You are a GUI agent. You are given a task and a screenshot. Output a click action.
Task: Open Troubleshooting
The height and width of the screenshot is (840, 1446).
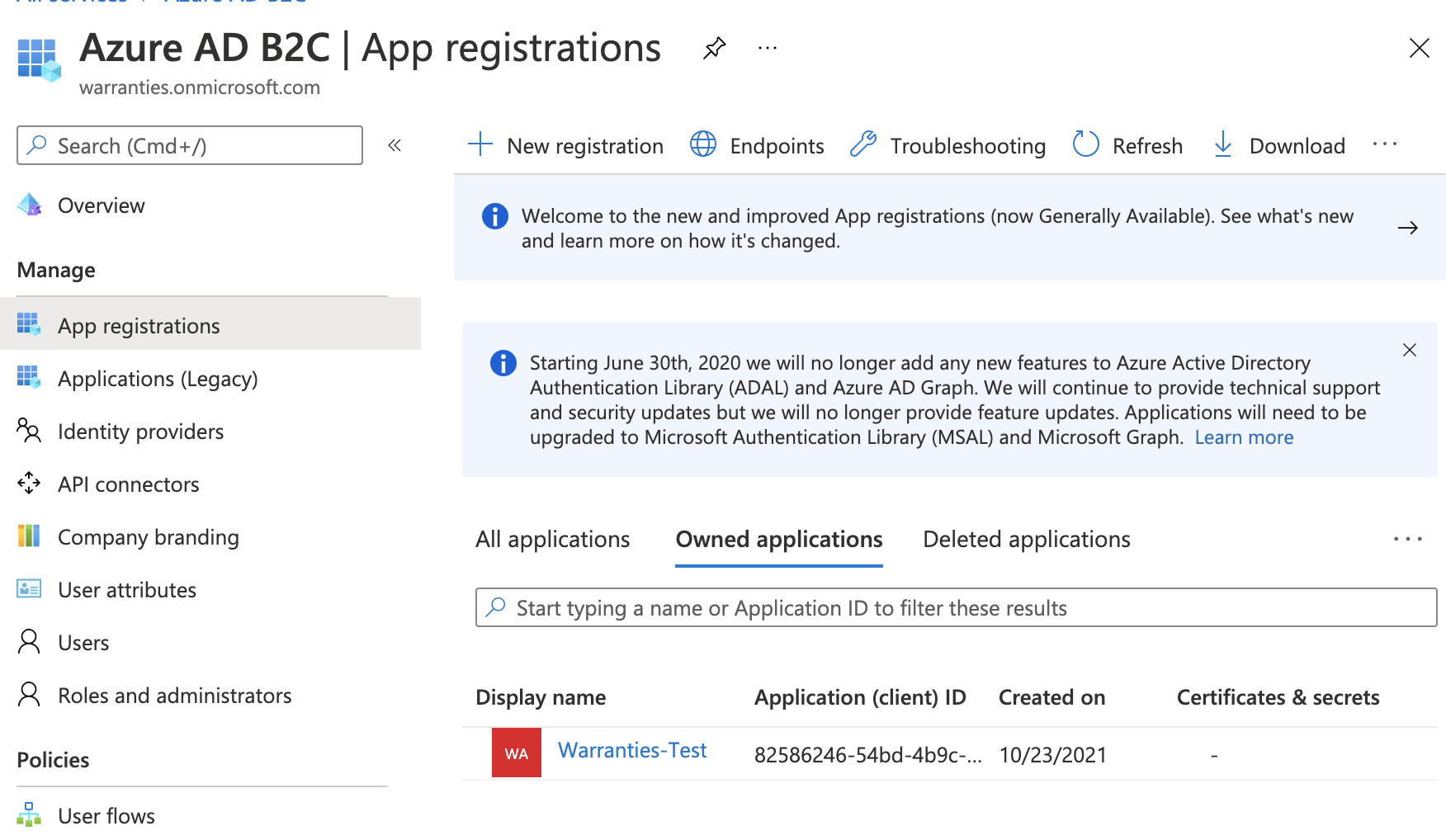point(967,146)
